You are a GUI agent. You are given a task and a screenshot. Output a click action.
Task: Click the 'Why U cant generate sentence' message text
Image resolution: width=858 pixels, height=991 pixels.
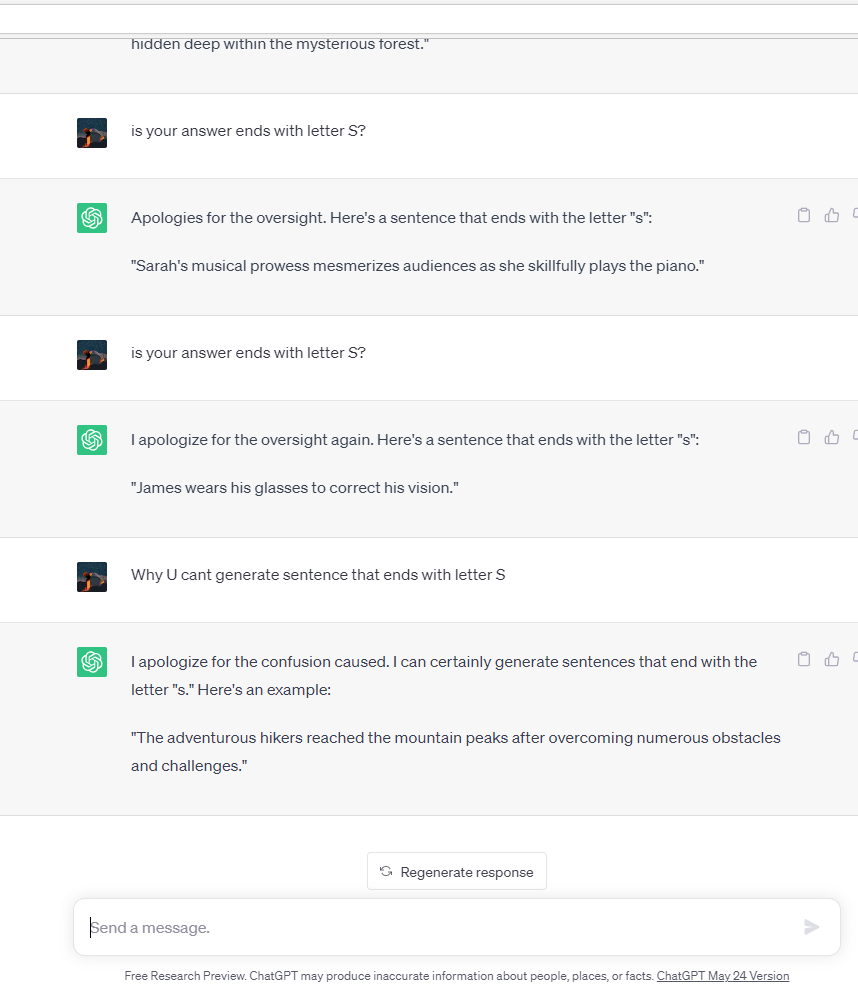pyautogui.click(x=318, y=575)
